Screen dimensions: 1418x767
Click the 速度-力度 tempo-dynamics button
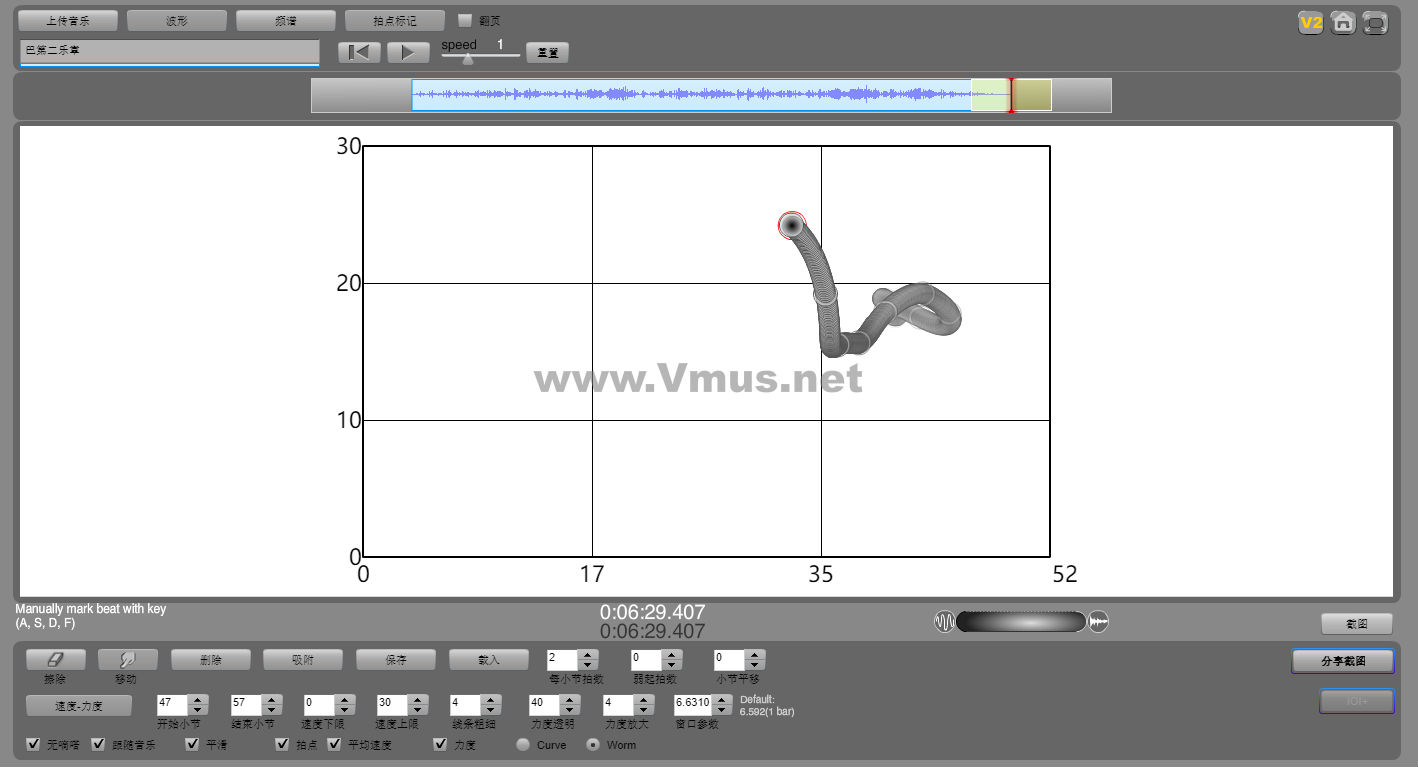coord(79,705)
